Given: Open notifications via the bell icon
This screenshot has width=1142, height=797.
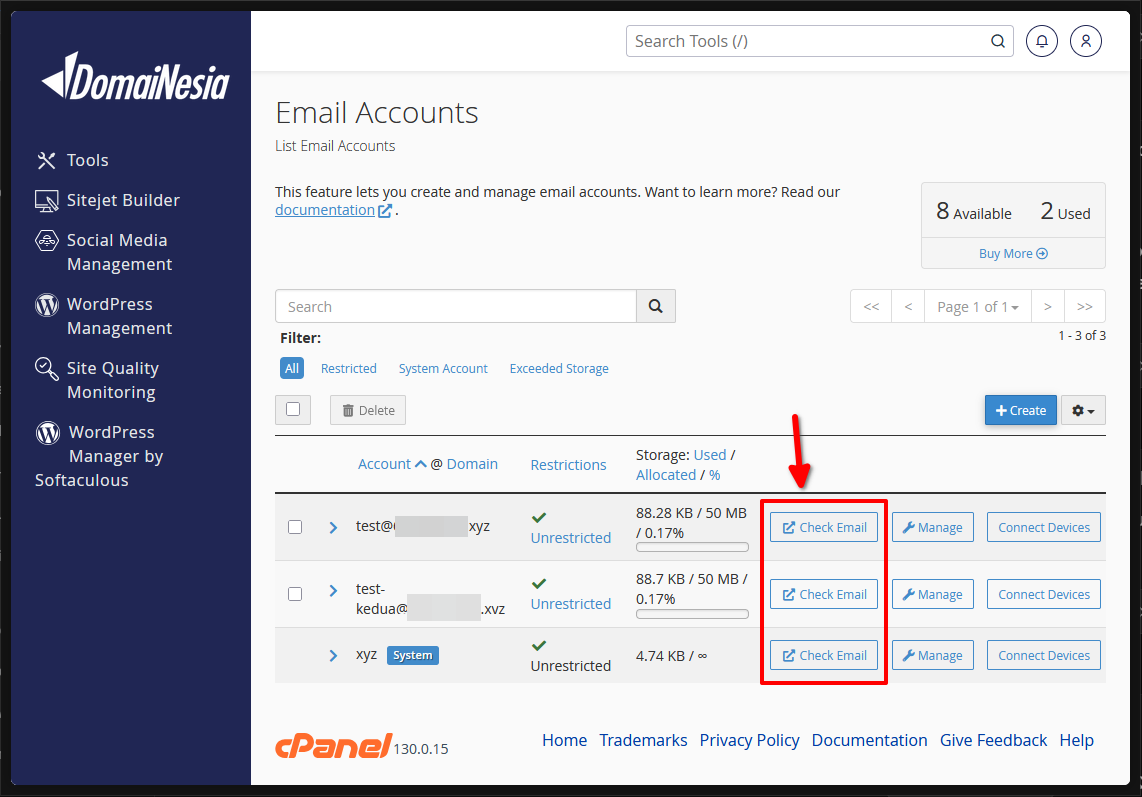Looking at the screenshot, I should [x=1041, y=41].
